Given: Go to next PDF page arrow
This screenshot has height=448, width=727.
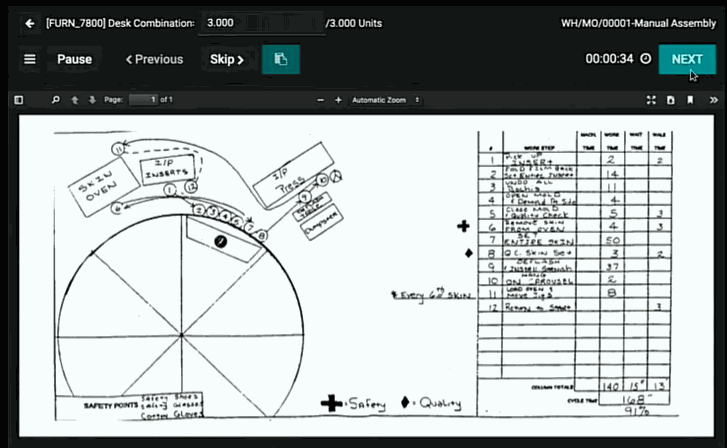Looking at the screenshot, I should click(92, 100).
